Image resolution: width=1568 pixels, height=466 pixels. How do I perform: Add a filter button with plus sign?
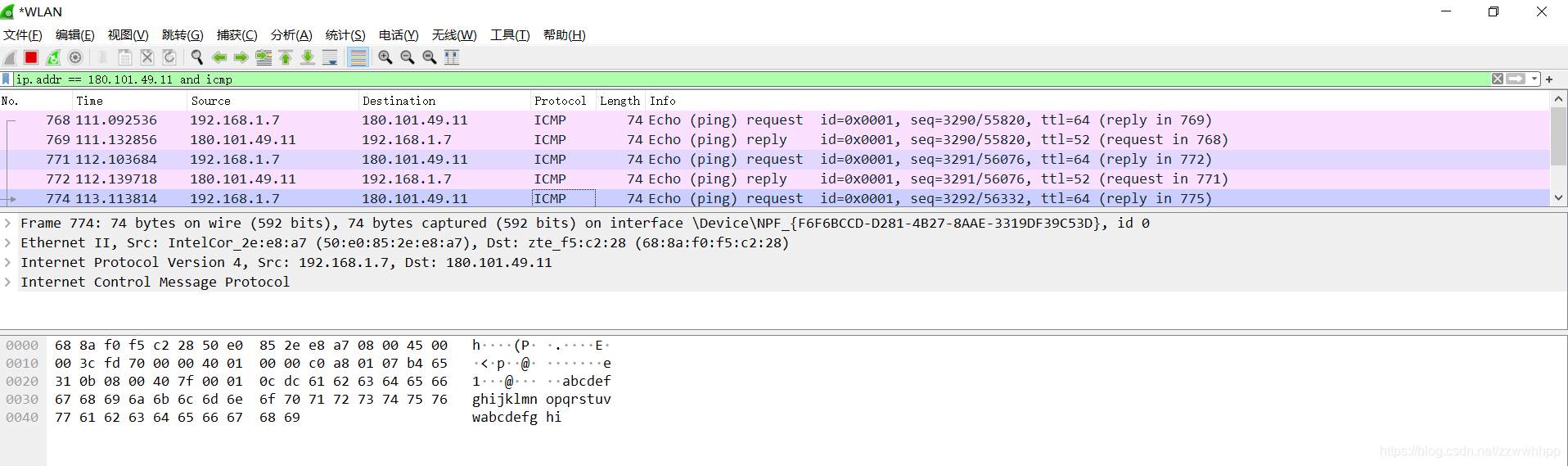click(x=1549, y=79)
